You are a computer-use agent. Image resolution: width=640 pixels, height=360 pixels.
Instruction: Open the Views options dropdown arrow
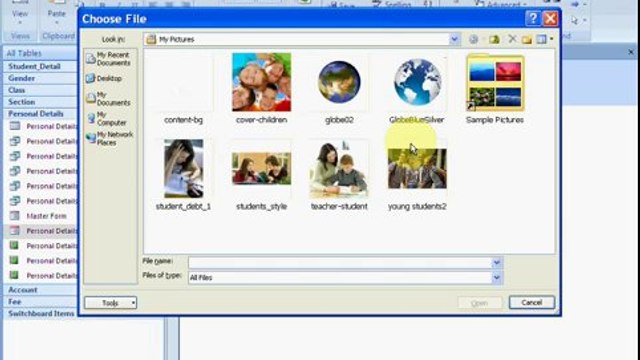[x=551, y=39]
